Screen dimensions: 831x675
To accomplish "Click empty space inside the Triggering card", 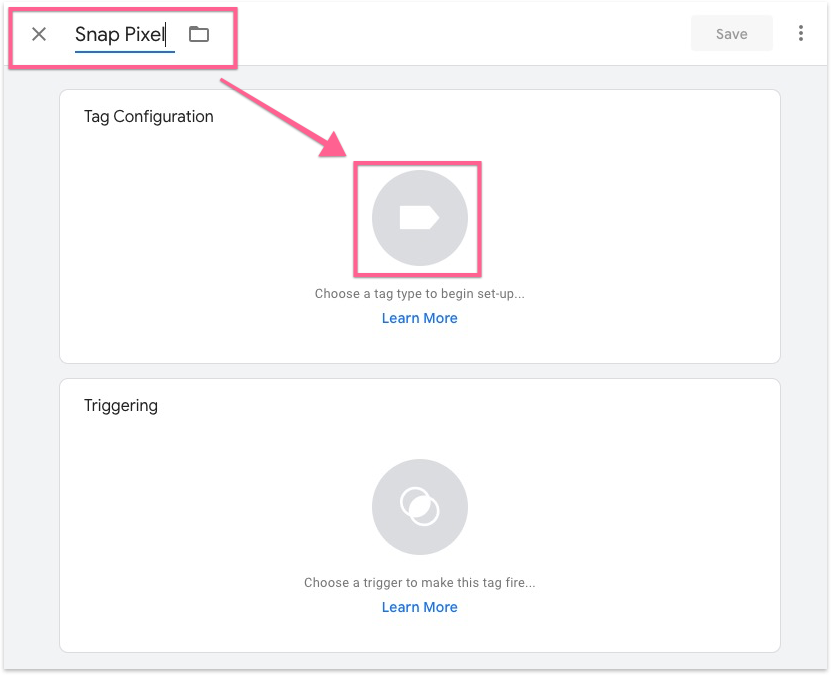I will 640,520.
